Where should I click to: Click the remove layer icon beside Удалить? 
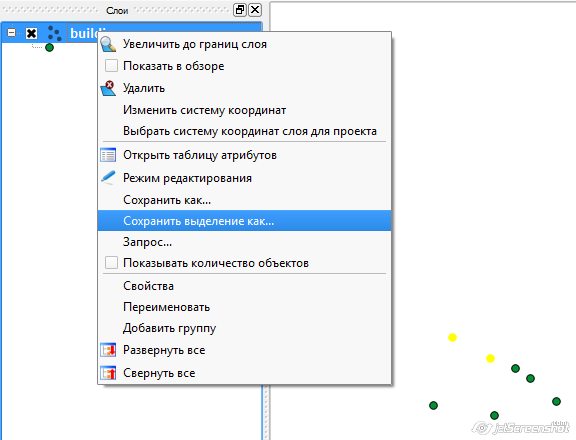(108, 88)
